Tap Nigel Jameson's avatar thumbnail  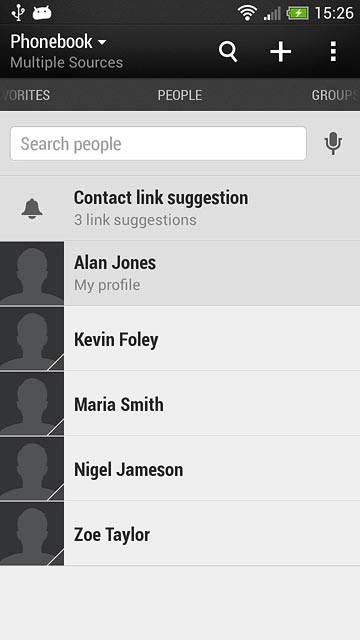click(32, 469)
